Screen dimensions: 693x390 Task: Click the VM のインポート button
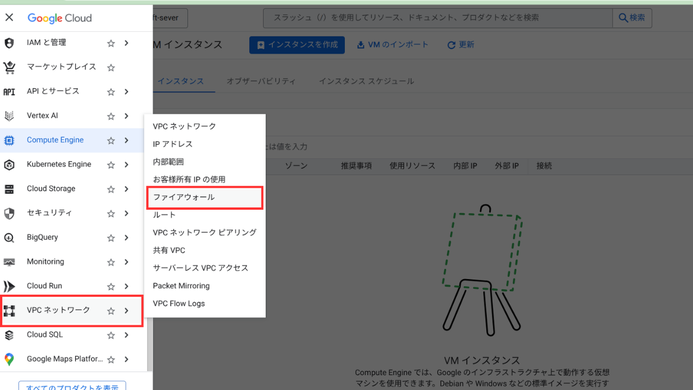392,45
